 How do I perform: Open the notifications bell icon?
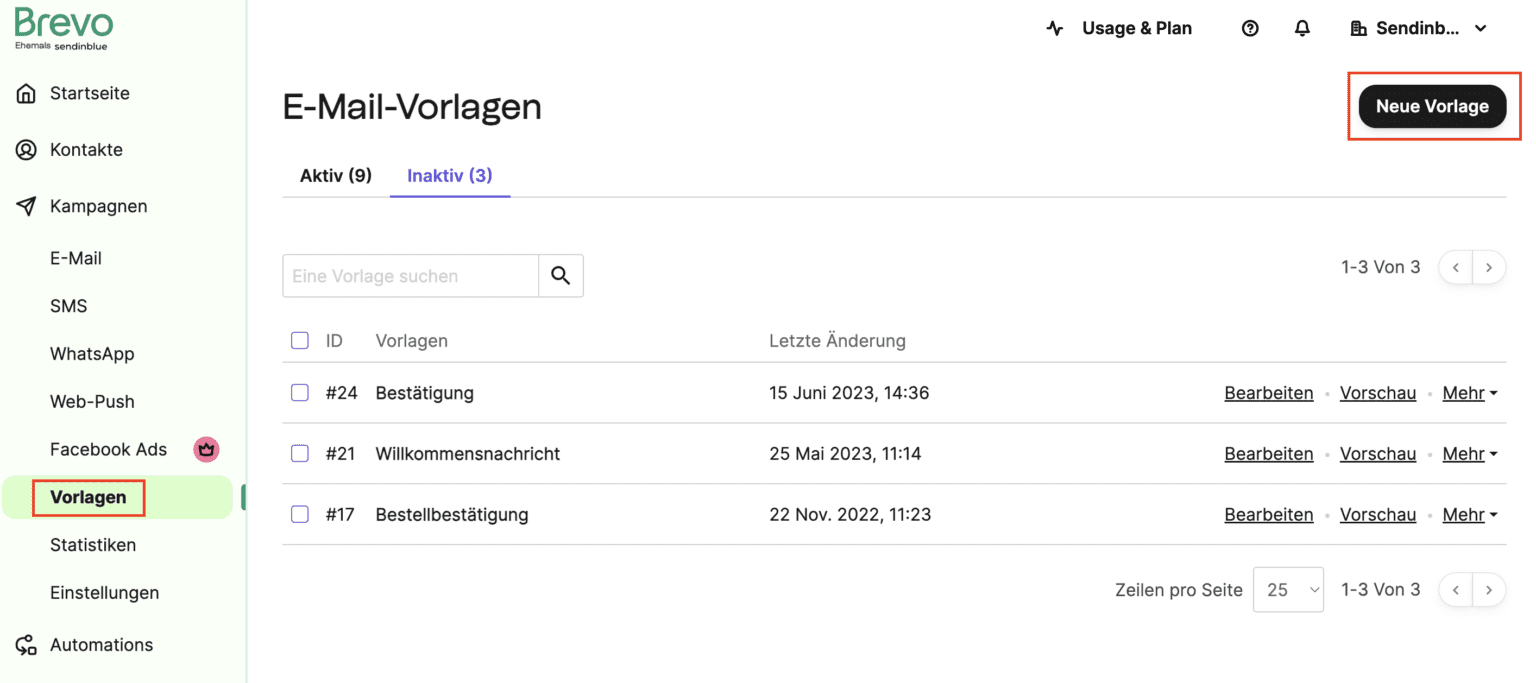pyautogui.click(x=1302, y=28)
